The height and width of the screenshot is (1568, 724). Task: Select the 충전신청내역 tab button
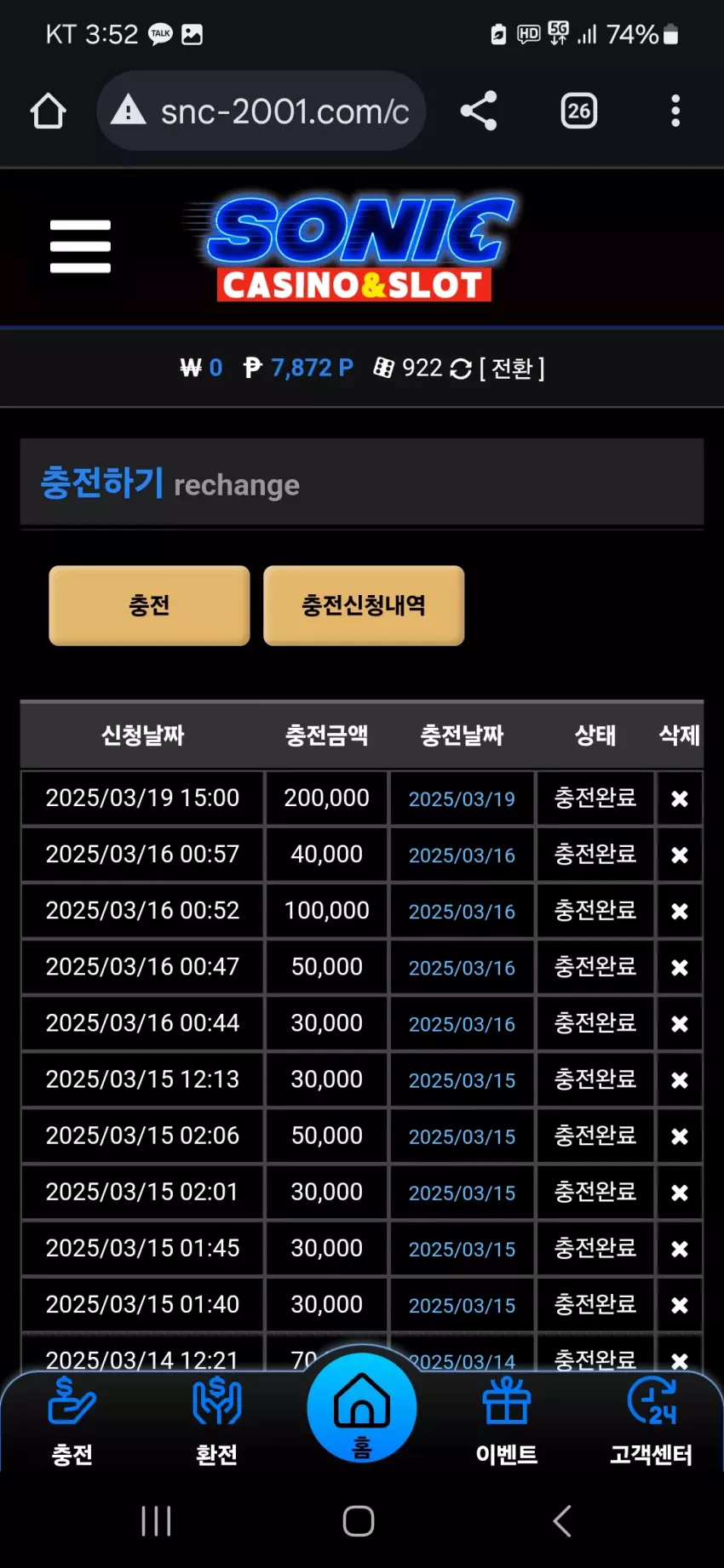364,605
